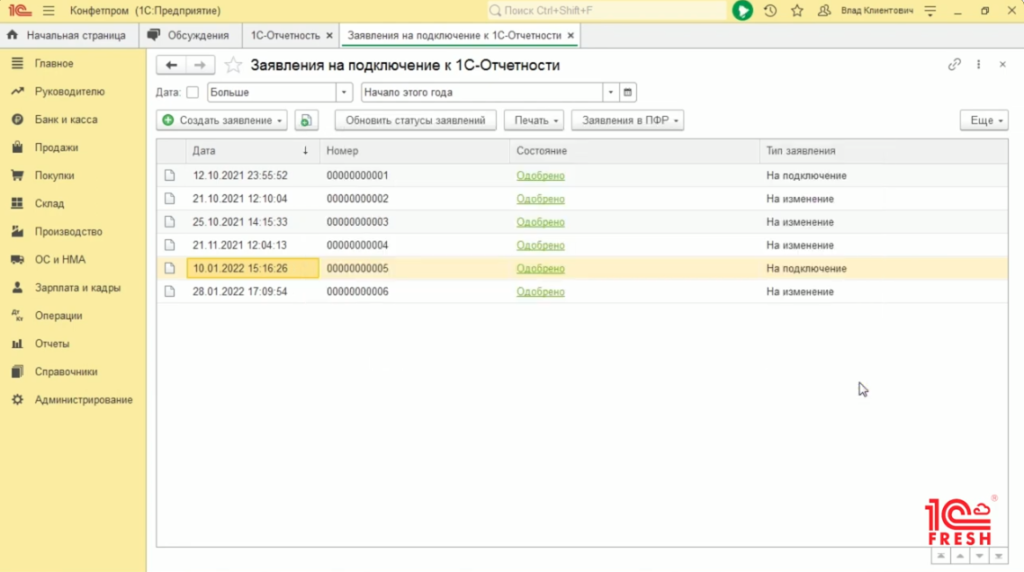Toggle the Дата filter checkbox
This screenshot has width=1024, height=572.
point(193,92)
